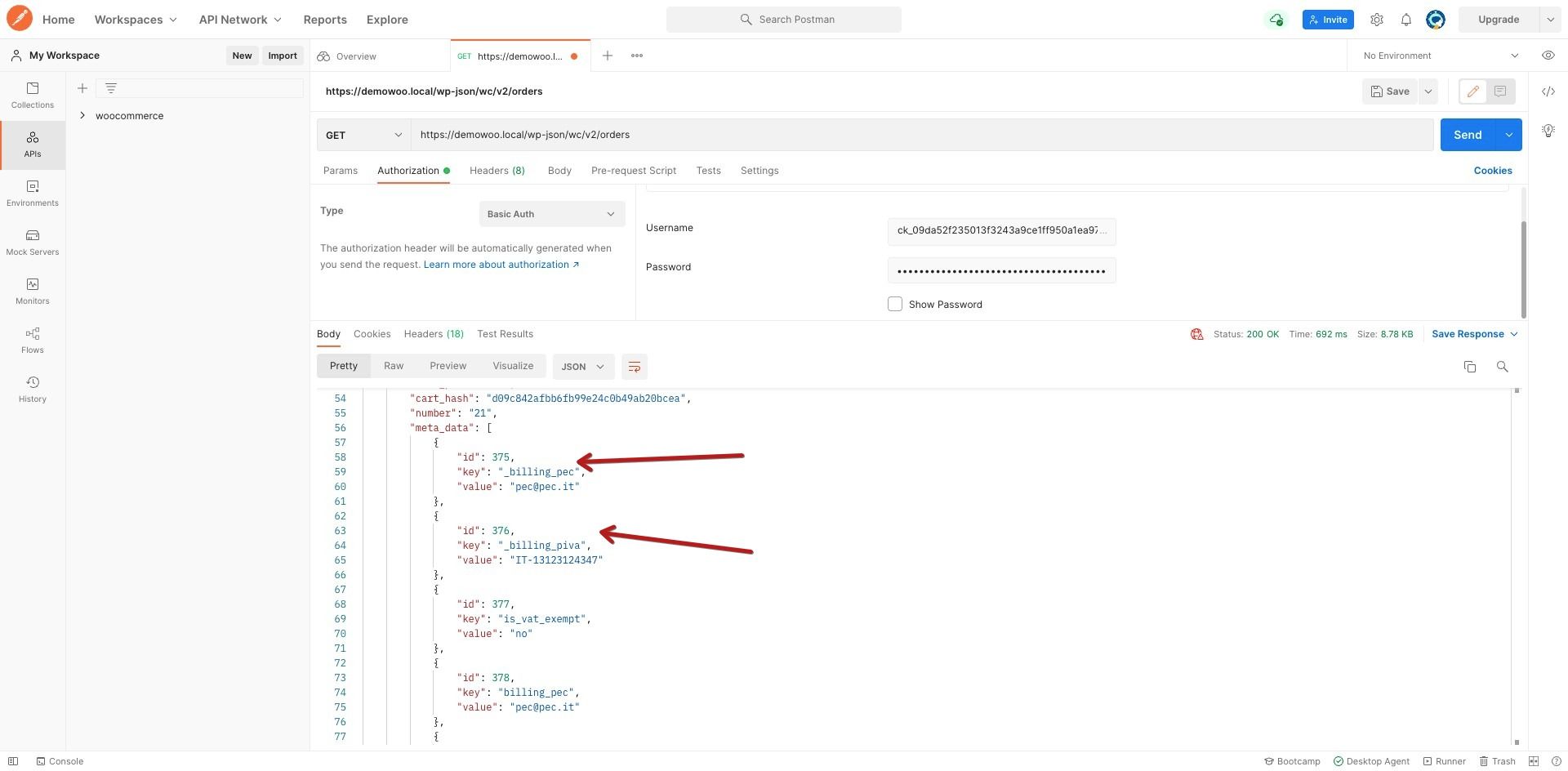Toggle the sidebar from status bar icon

[13, 761]
